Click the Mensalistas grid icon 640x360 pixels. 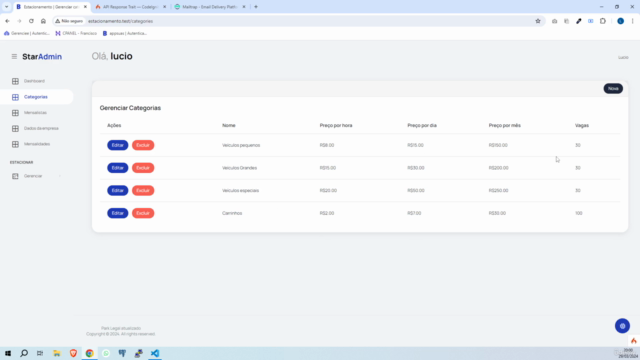click(x=15, y=113)
